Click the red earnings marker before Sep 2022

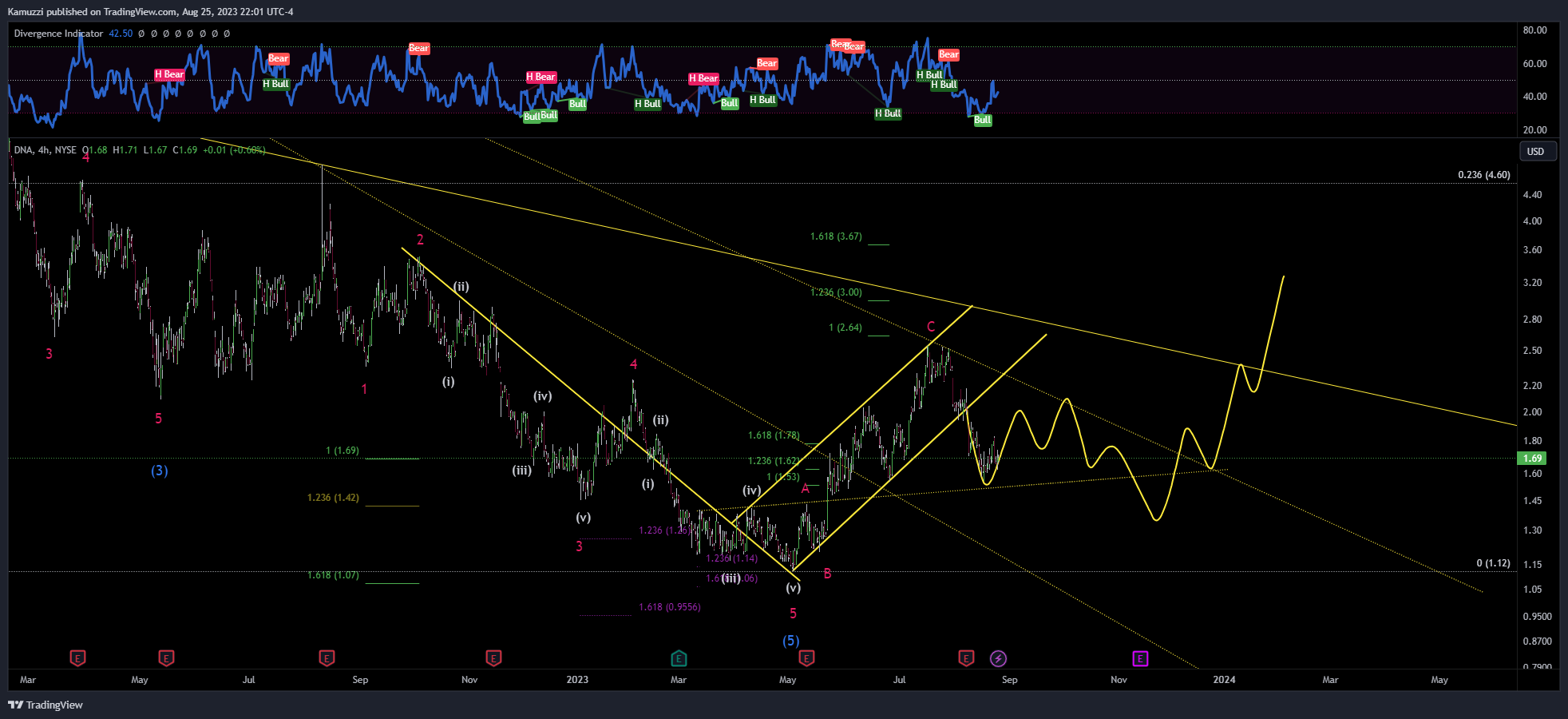[327, 658]
